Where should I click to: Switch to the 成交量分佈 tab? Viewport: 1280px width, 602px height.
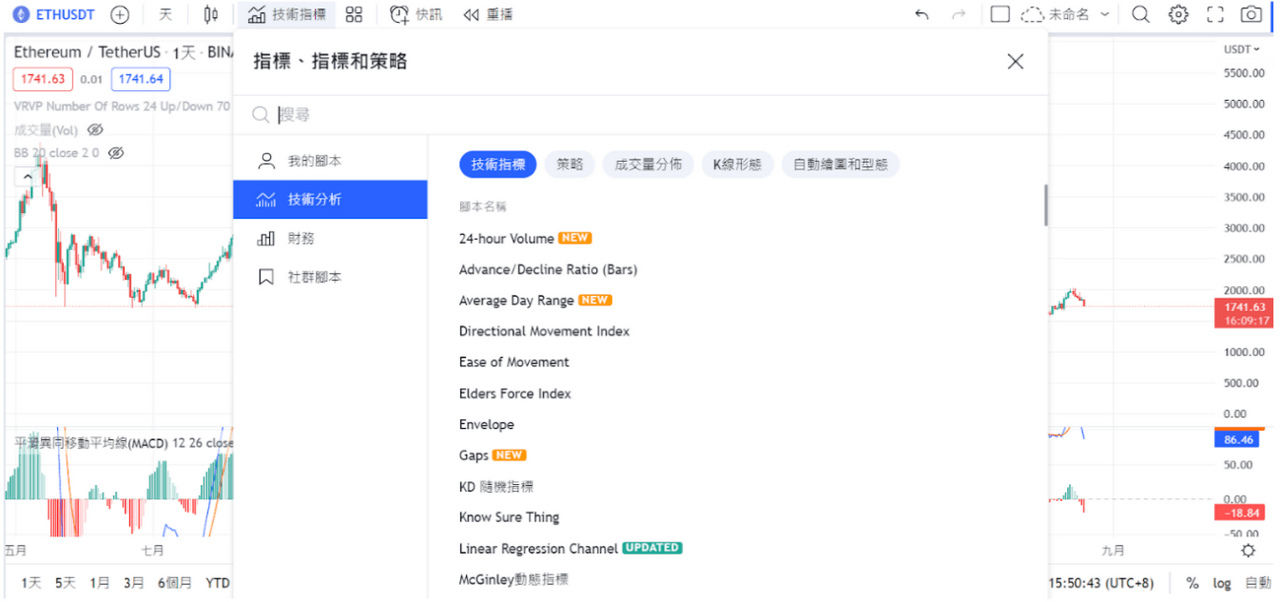pos(648,165)
